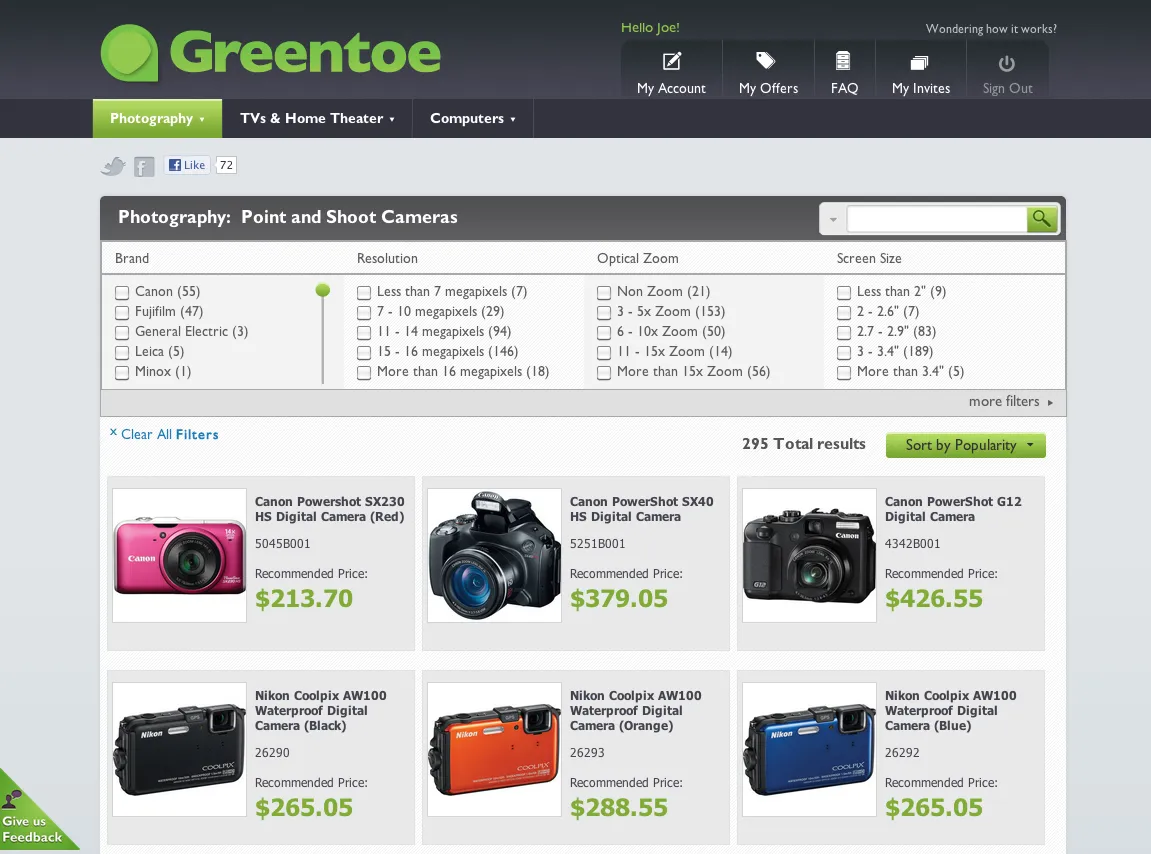Click the Brand list green scroll handle
This screenshot has width=1151, height=854.
pyautogui.click(x=322, y=290)
